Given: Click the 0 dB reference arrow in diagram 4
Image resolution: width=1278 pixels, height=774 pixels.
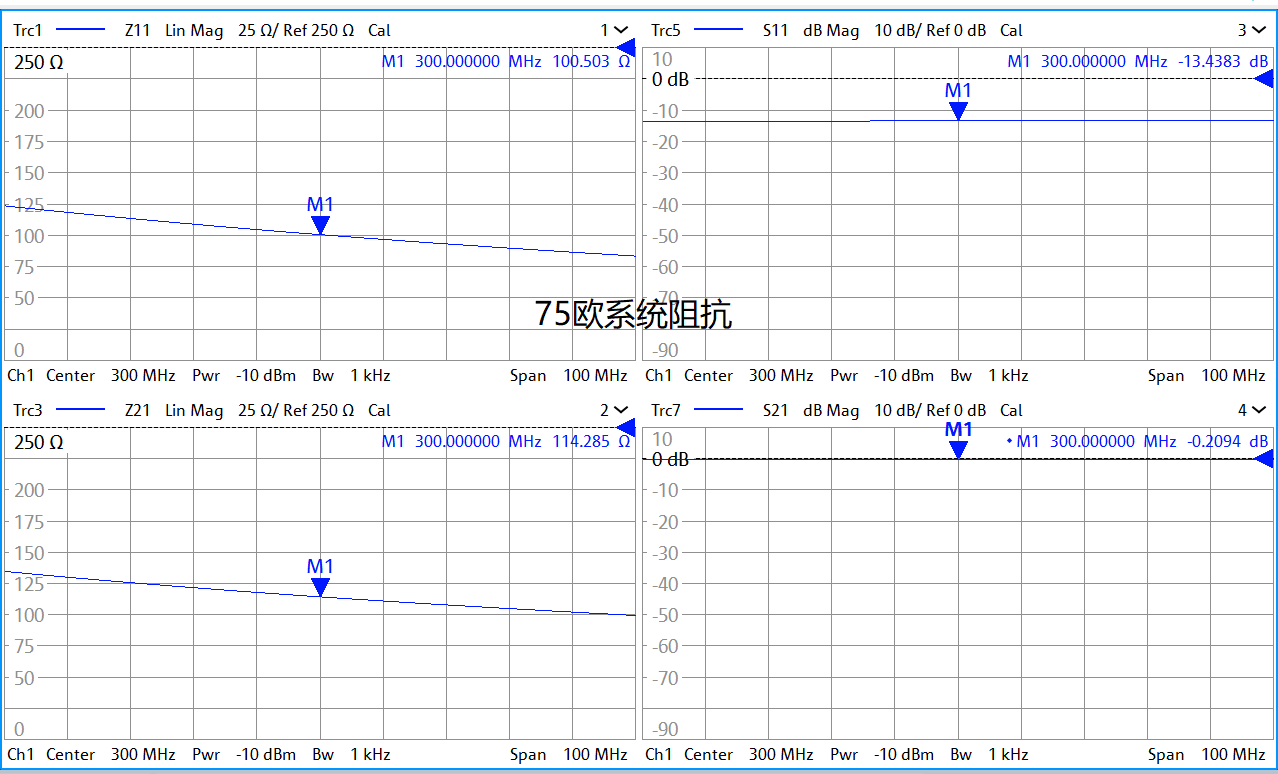Looking at the screenshot, I should pyautogui.click(x=1265, y=459).
